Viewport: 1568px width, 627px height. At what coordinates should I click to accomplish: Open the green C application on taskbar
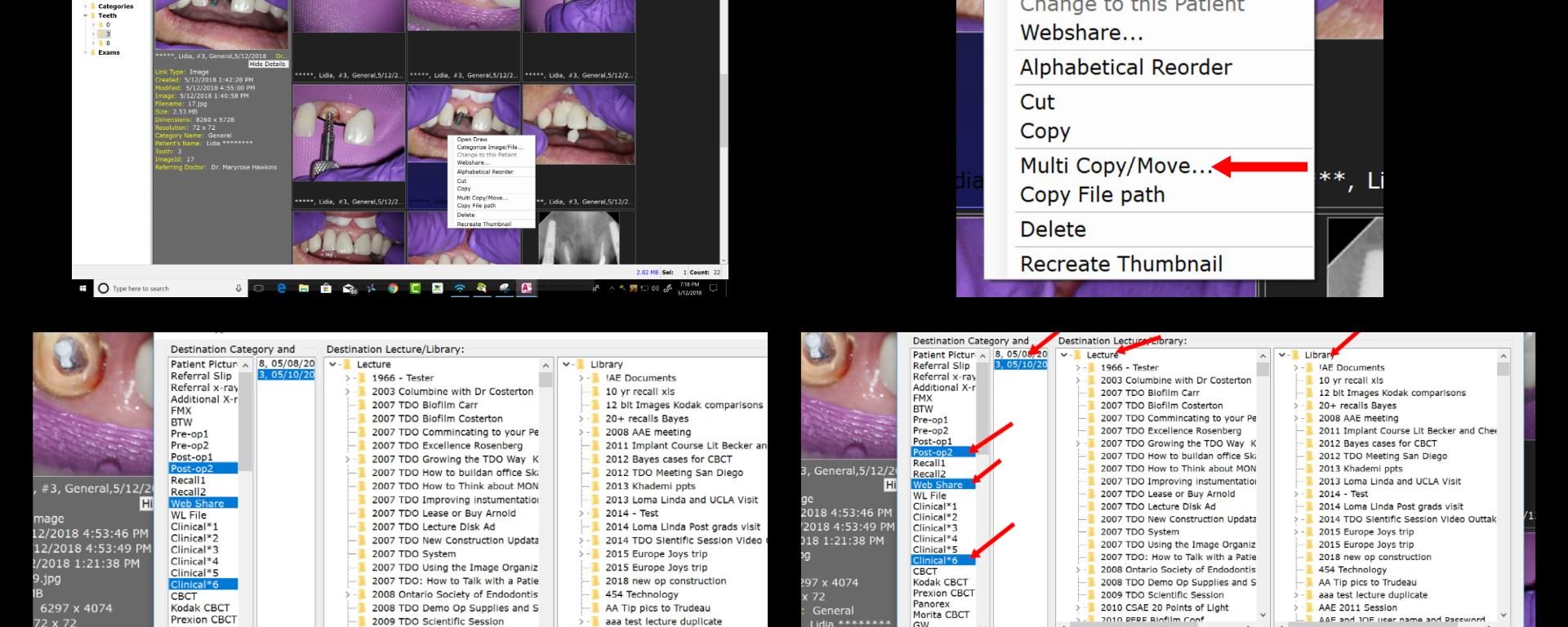point(415,288)
